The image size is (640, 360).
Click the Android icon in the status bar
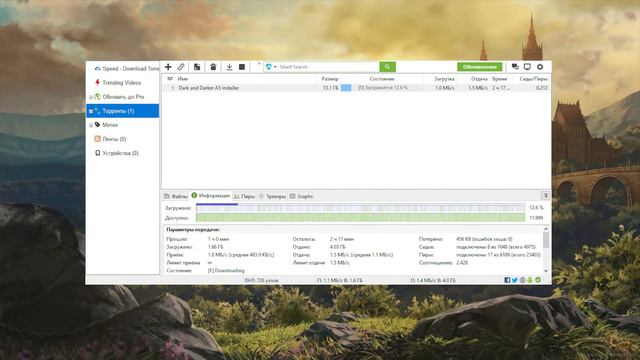tap(530, 280)
